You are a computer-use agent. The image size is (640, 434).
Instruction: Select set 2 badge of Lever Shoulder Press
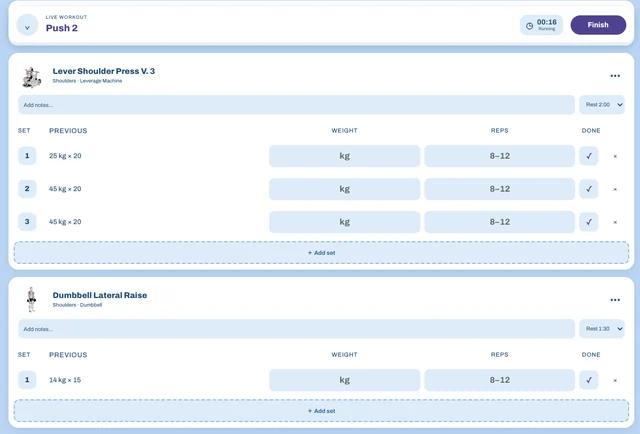(x=27, y=189)
